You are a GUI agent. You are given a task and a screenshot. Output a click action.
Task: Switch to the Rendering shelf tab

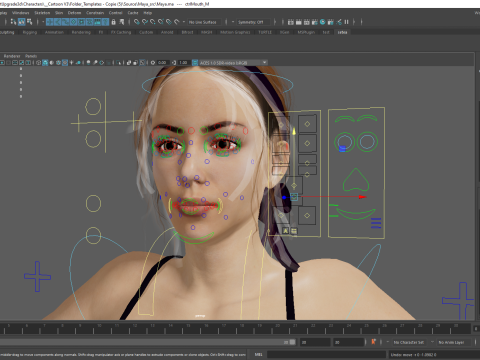click(81, 32)
